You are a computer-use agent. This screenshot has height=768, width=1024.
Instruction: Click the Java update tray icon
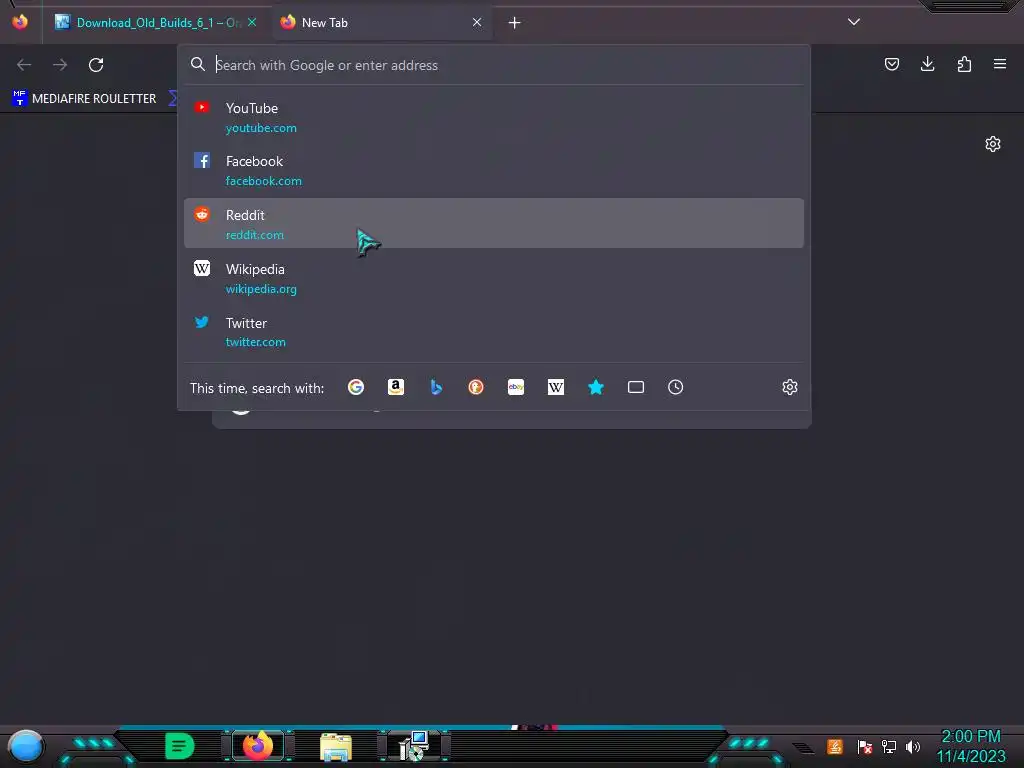tap(835, 746)
